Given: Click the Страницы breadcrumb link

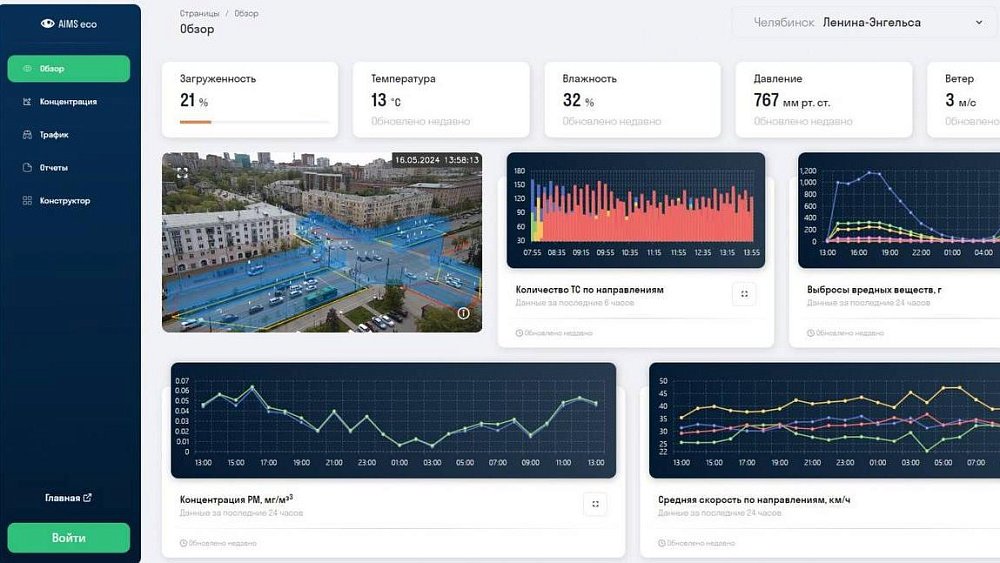Looking at the screenshot, I should [x=200, y=13].
